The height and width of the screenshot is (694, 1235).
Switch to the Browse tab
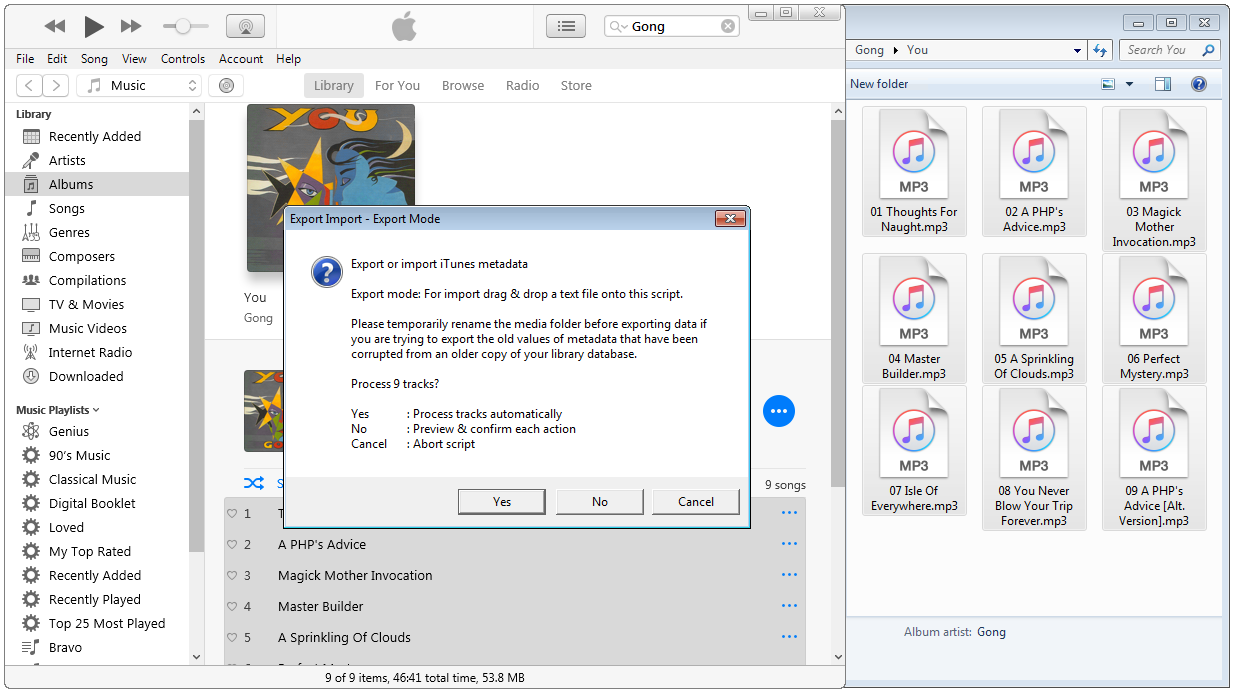(x=463, y=86)
